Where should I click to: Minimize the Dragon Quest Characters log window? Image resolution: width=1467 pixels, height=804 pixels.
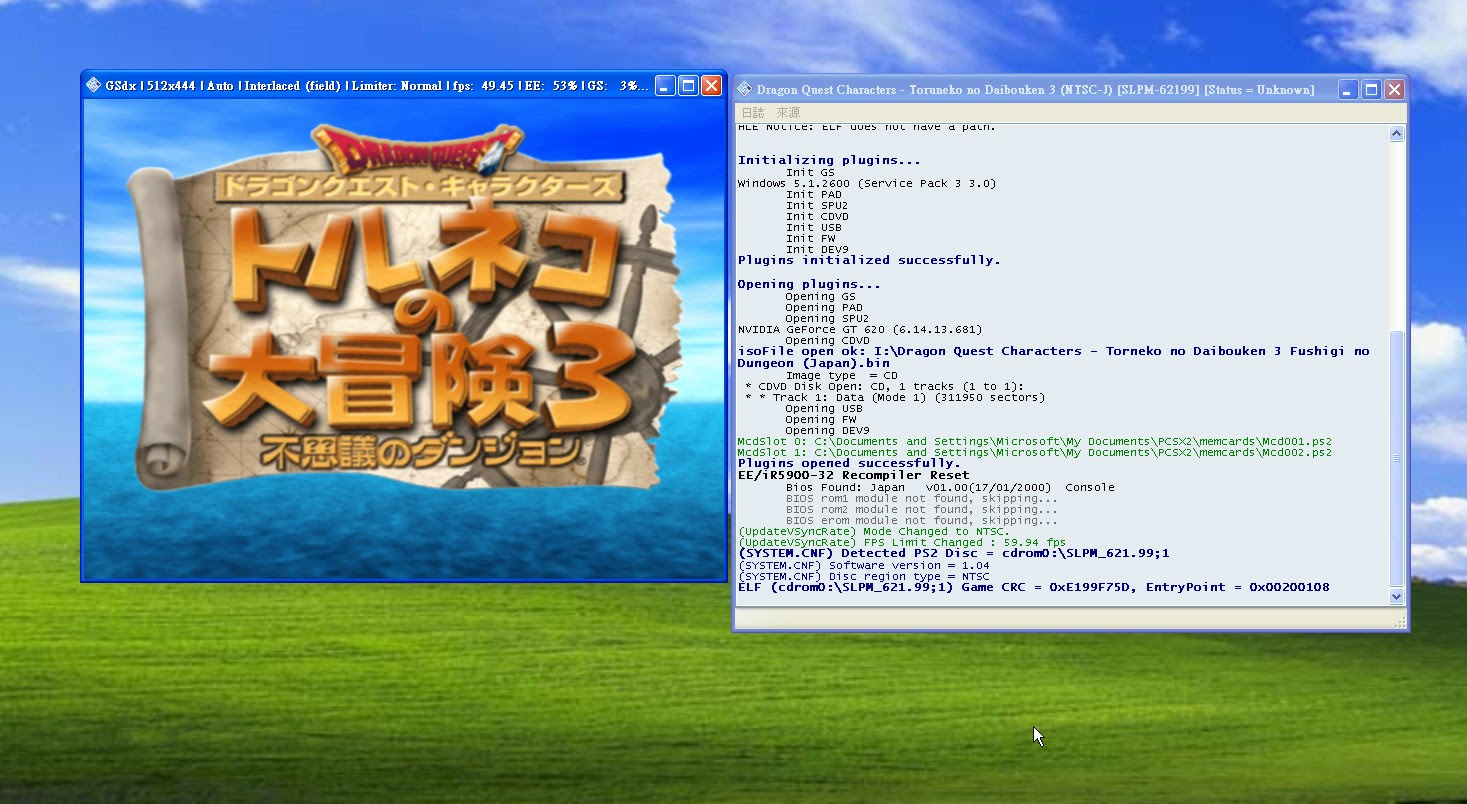pos(1349,90)
